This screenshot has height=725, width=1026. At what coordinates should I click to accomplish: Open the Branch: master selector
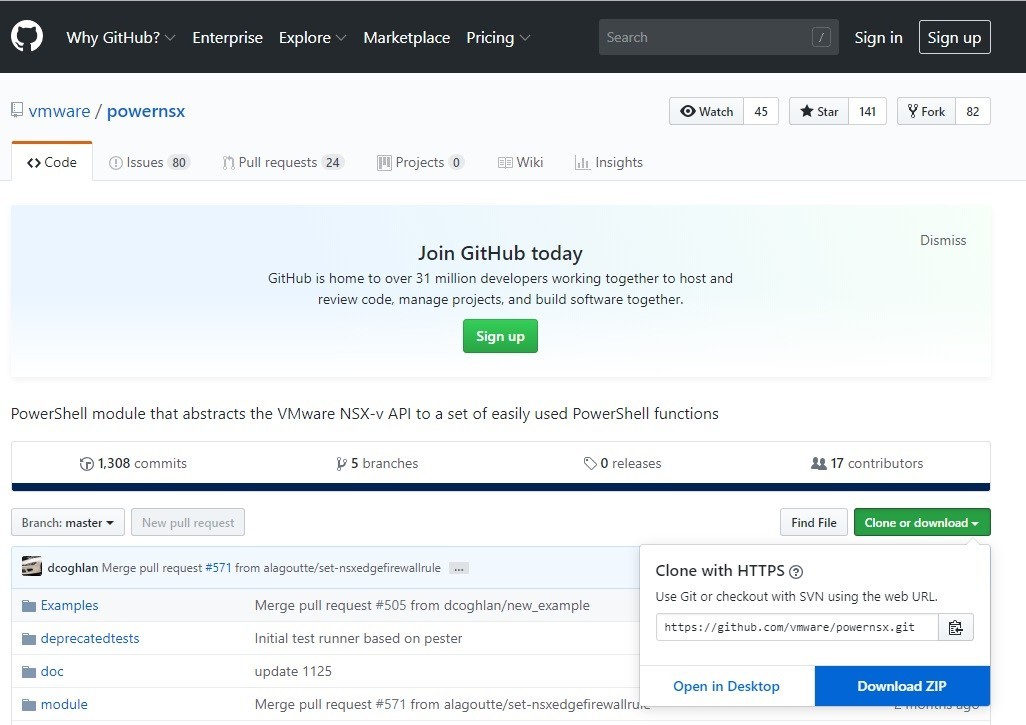click(x=68, y=523)
